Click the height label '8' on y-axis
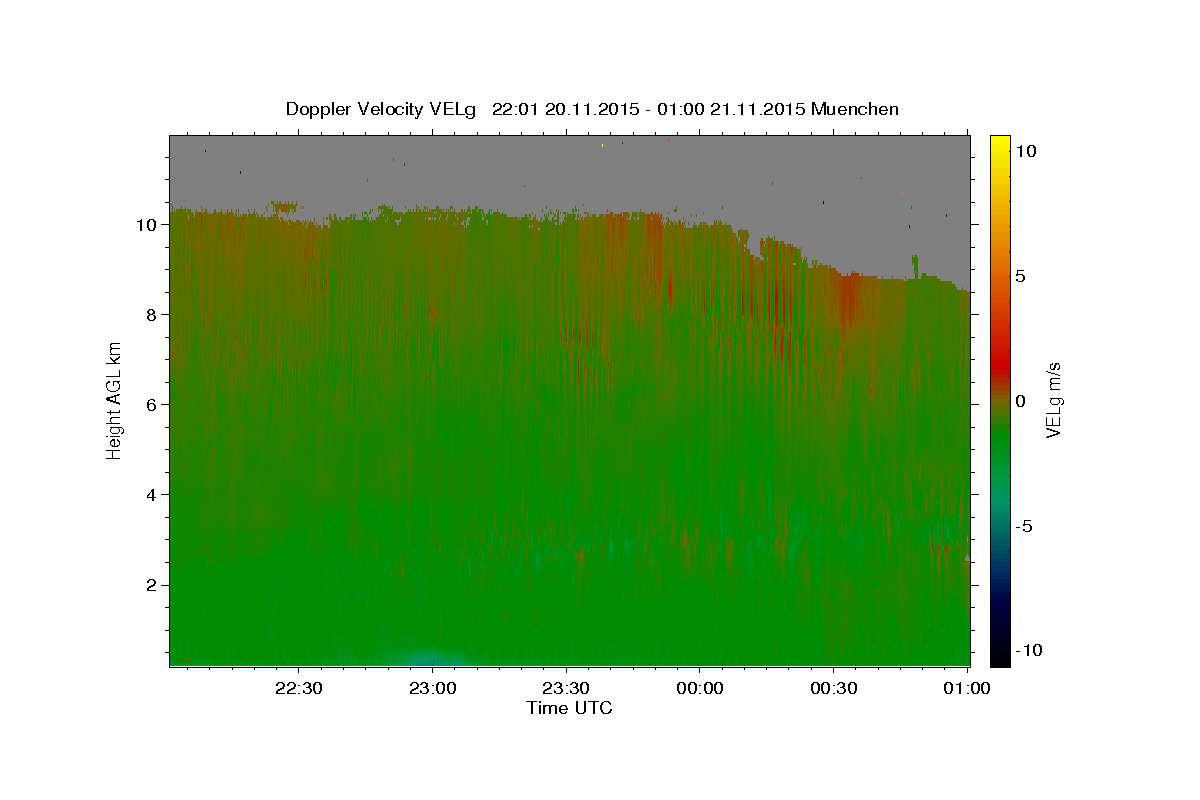 pos(151,315)
